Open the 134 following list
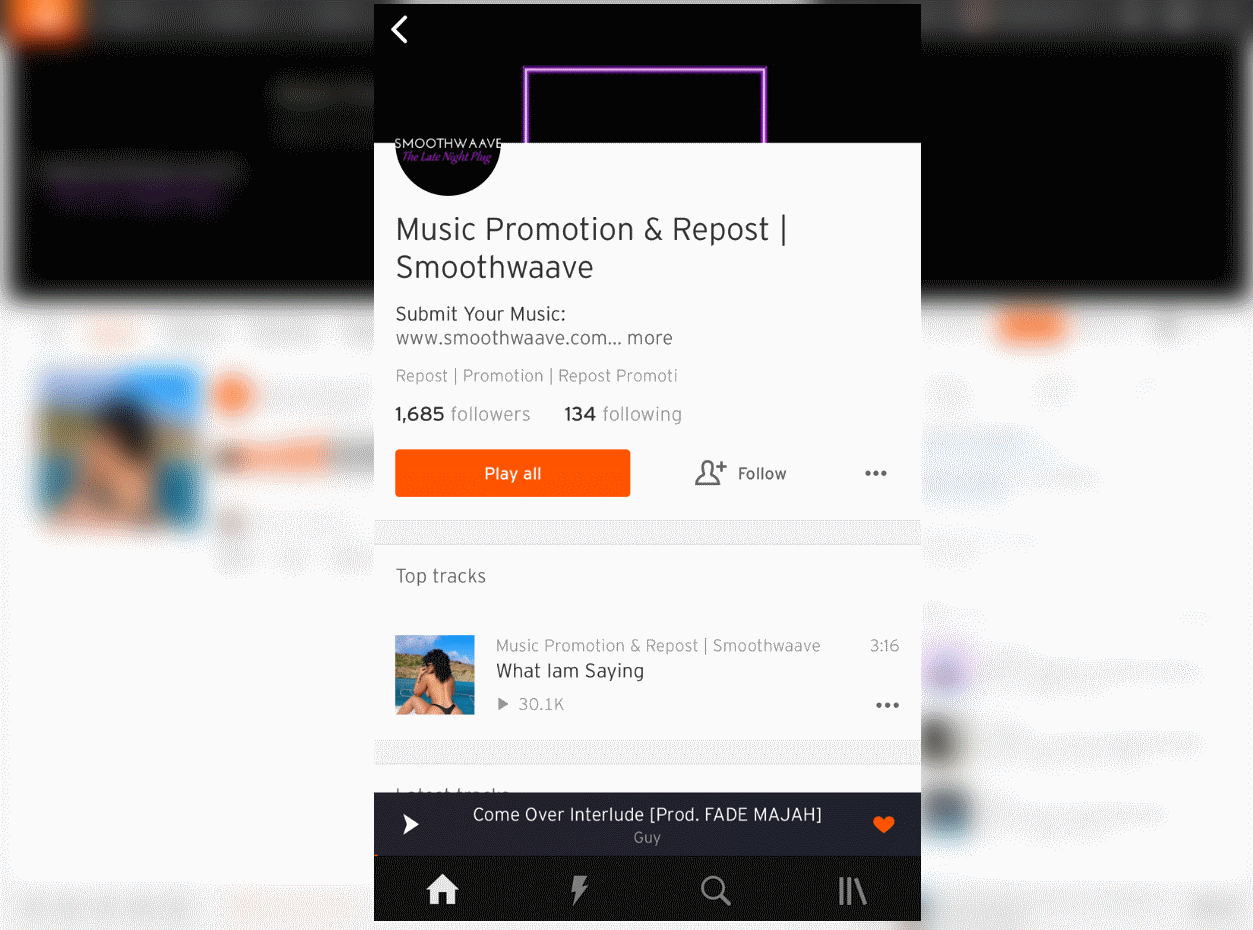 623,414
